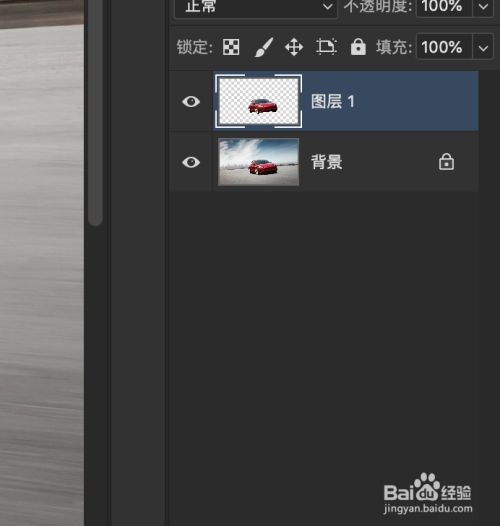Image resolution: width=500 pixels, height=526 pixels.
Task: Open the 填充 fill dropdown arrow
Action: click(x=483, y=47)
